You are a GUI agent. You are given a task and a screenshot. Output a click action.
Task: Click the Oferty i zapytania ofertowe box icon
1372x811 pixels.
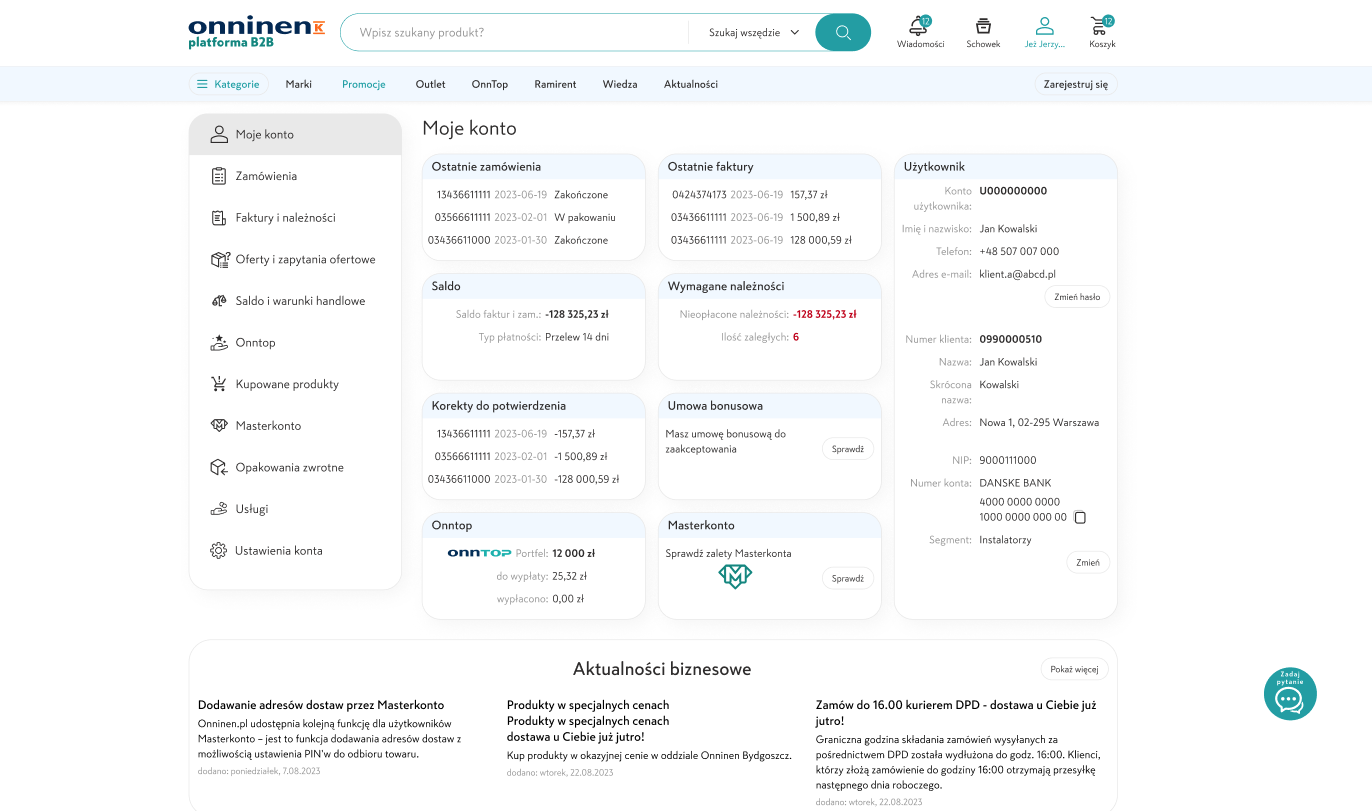(220, 259)
